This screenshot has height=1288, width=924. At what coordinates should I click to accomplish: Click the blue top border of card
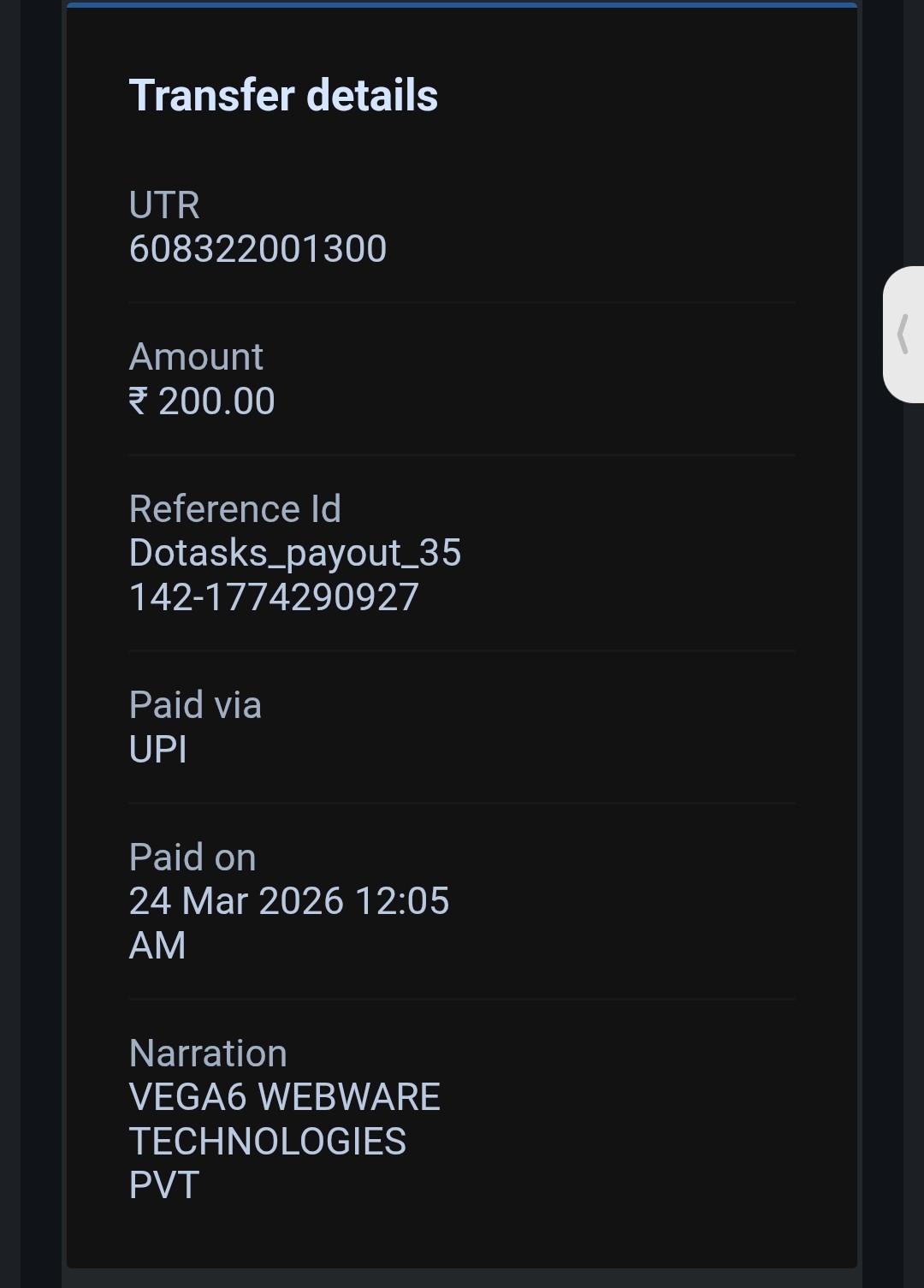point(462,5)
